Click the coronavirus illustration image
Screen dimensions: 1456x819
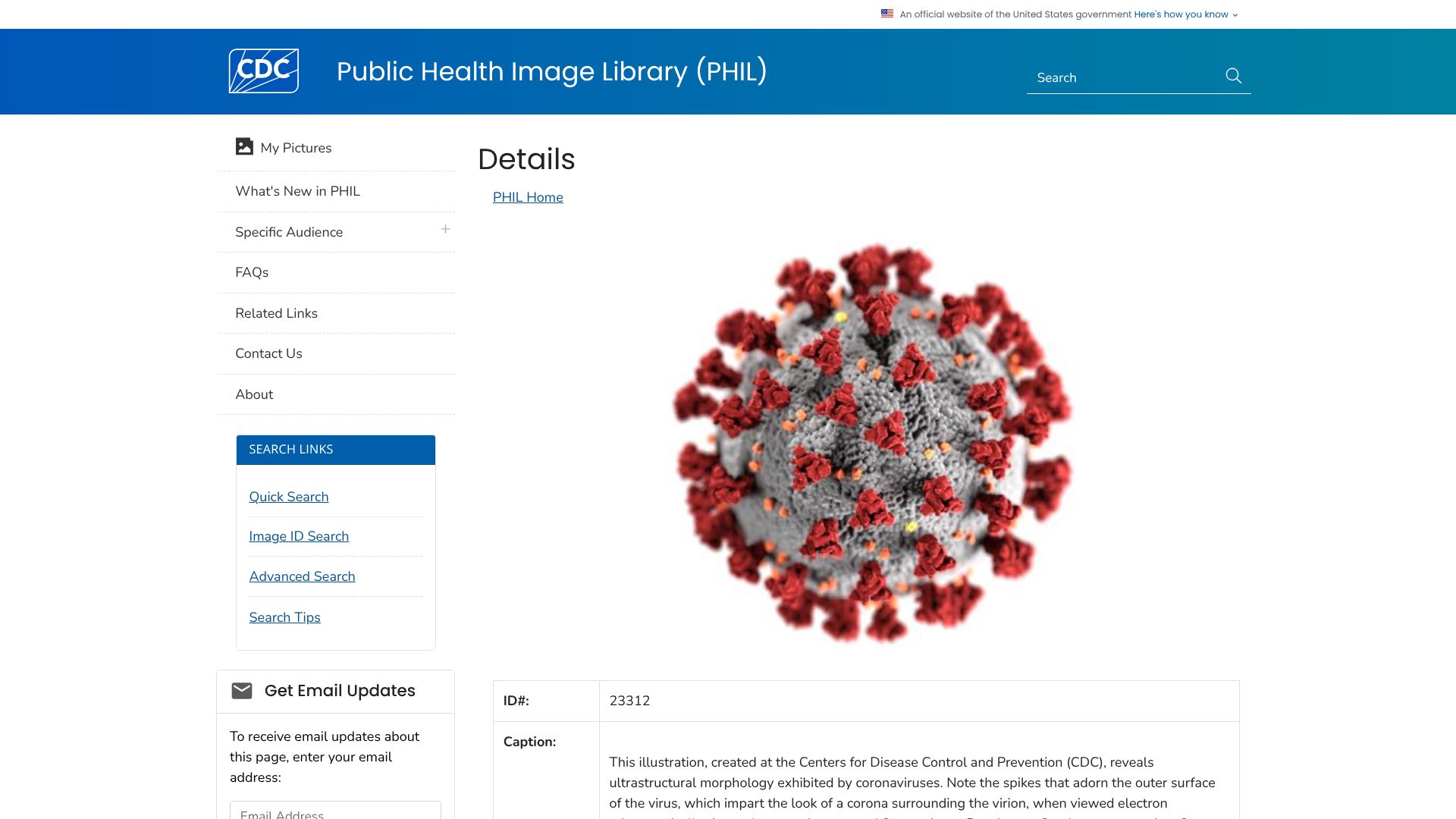tap(872, 443)
